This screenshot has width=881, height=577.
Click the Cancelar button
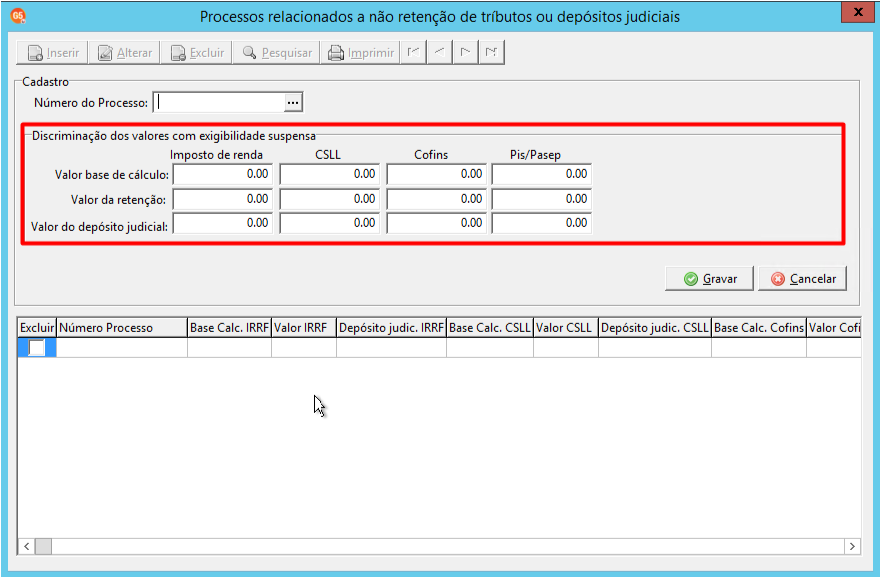802,279
